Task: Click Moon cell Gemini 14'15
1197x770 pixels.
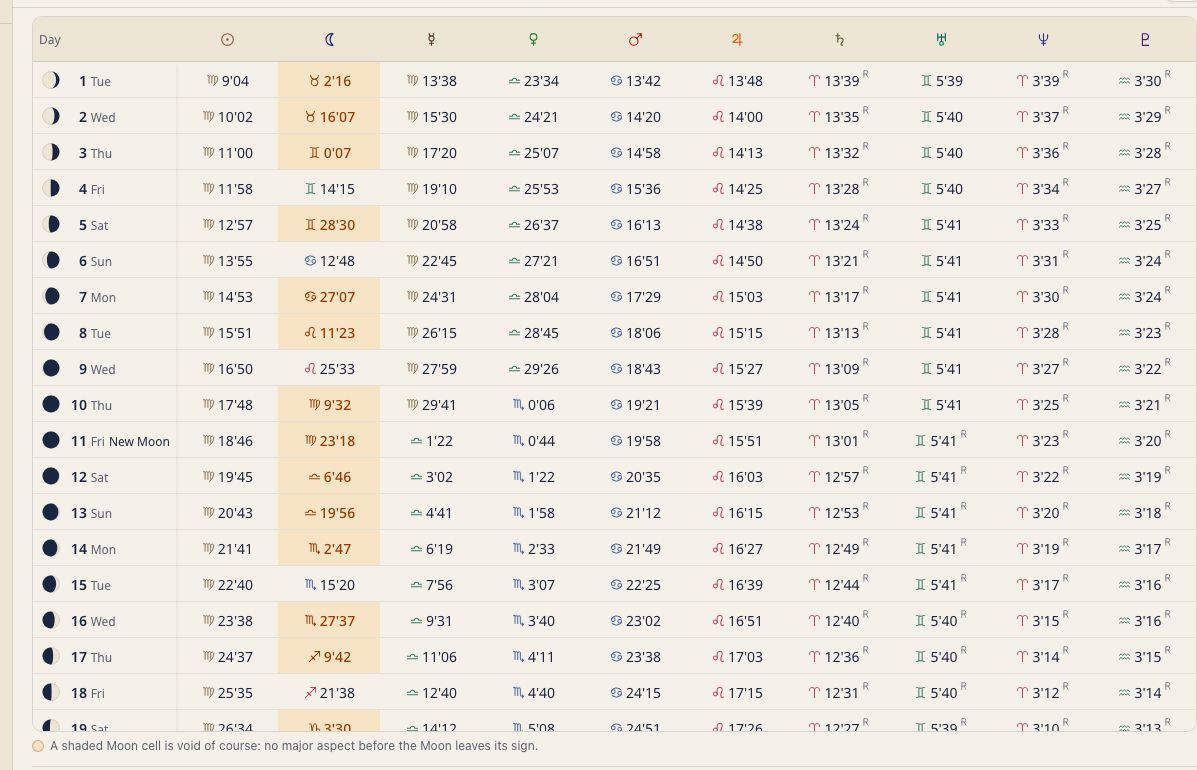Action: pyautogui.click(x=329, y=188)
